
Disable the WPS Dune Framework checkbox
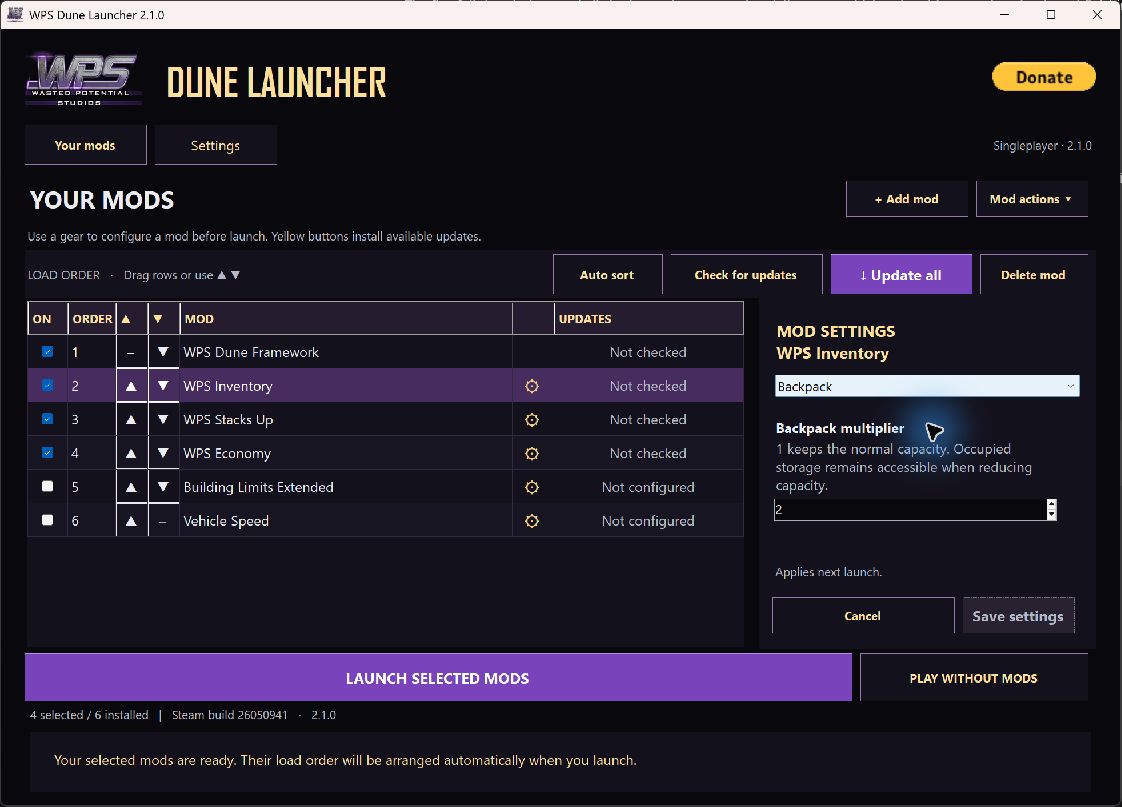click(x=47, y=352)
